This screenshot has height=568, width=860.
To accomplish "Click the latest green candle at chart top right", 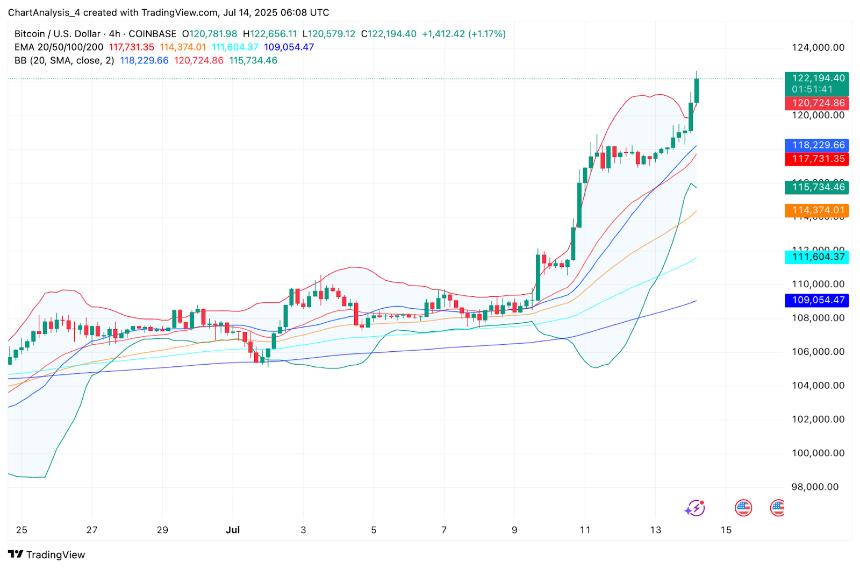I will tap(696, 89).
